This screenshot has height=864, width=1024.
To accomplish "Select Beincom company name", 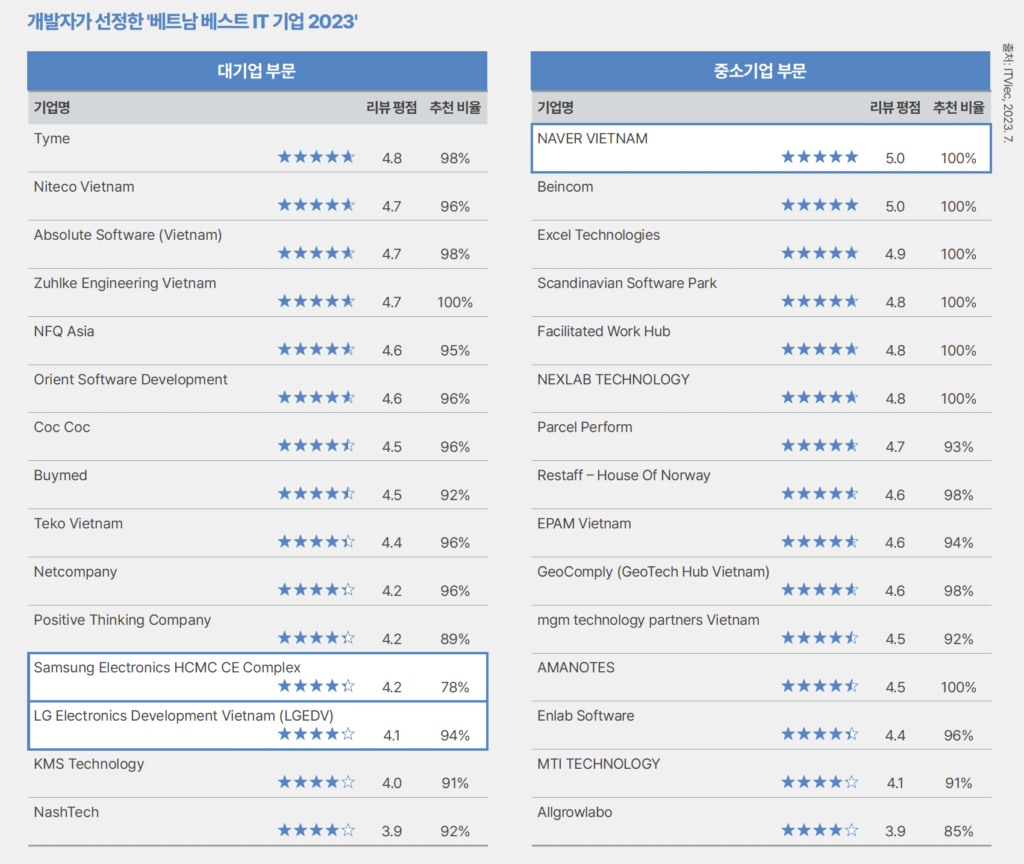I will [x=565, y=187].
